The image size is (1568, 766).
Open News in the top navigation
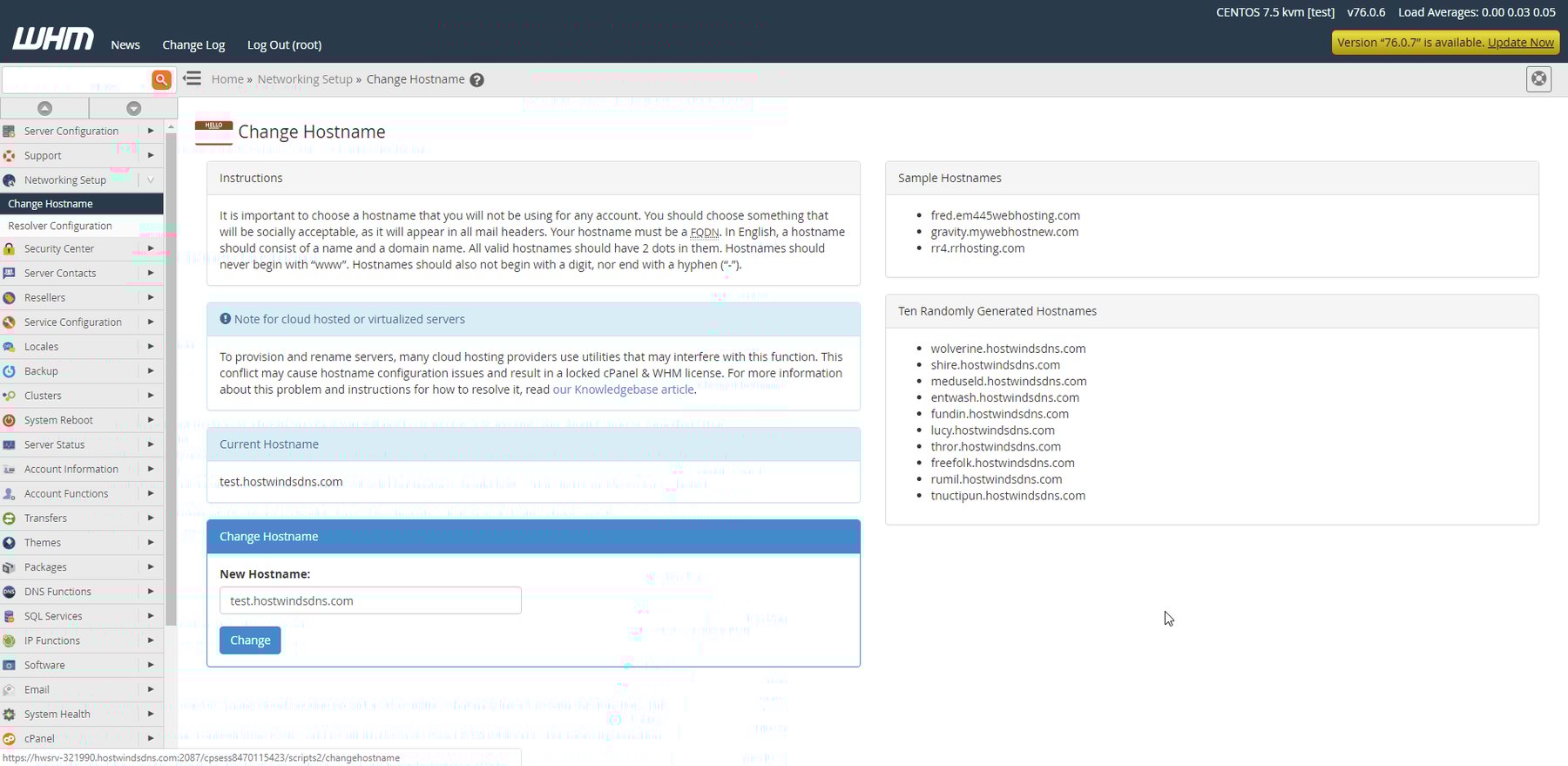point(125,45)
